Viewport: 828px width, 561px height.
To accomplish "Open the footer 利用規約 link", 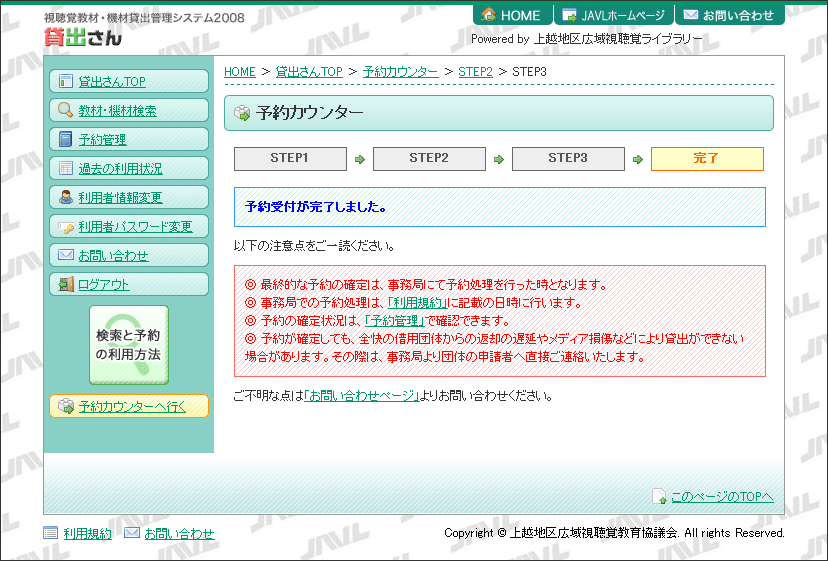I will tap(87, 534).
